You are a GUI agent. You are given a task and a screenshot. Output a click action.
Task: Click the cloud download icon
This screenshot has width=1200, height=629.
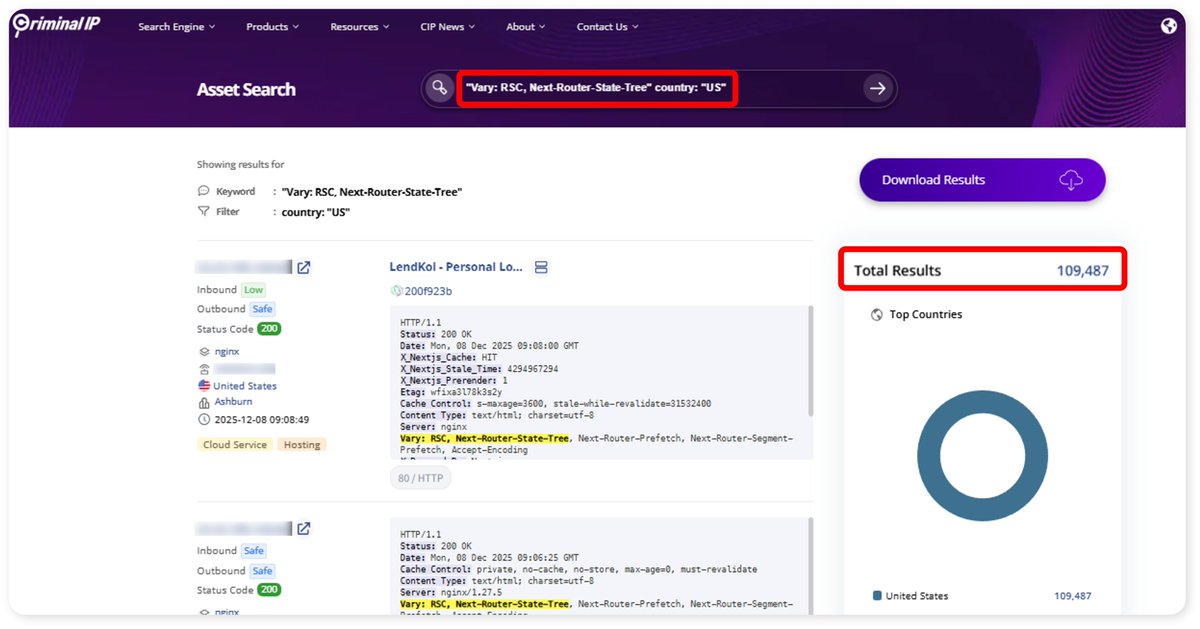tap(1071, 180)
